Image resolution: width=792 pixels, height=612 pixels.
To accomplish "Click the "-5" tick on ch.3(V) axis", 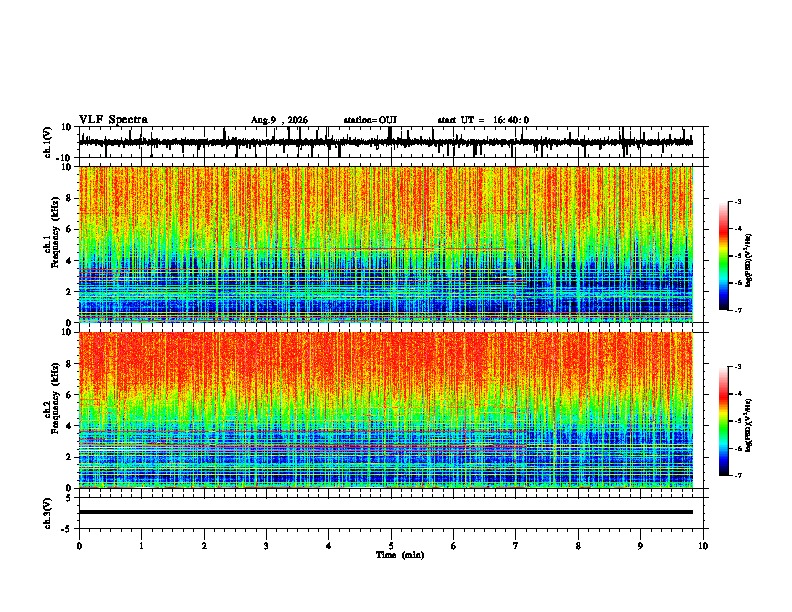I will [x=68, y=529].
